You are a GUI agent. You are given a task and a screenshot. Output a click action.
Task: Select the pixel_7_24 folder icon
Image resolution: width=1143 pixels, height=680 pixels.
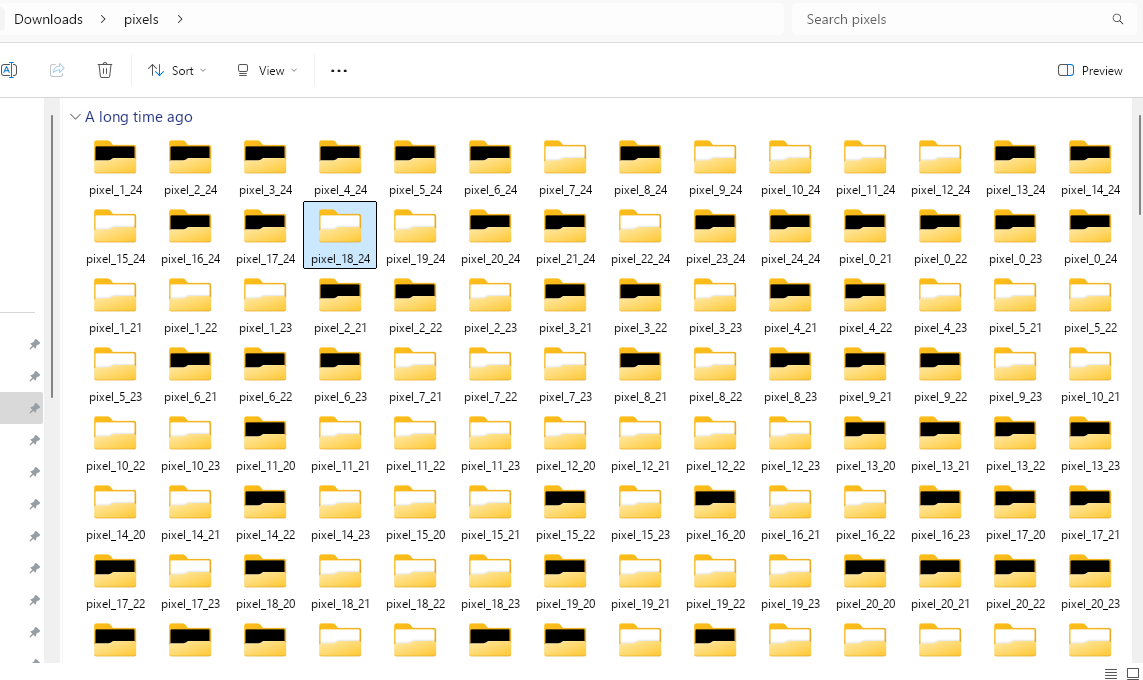565,157
